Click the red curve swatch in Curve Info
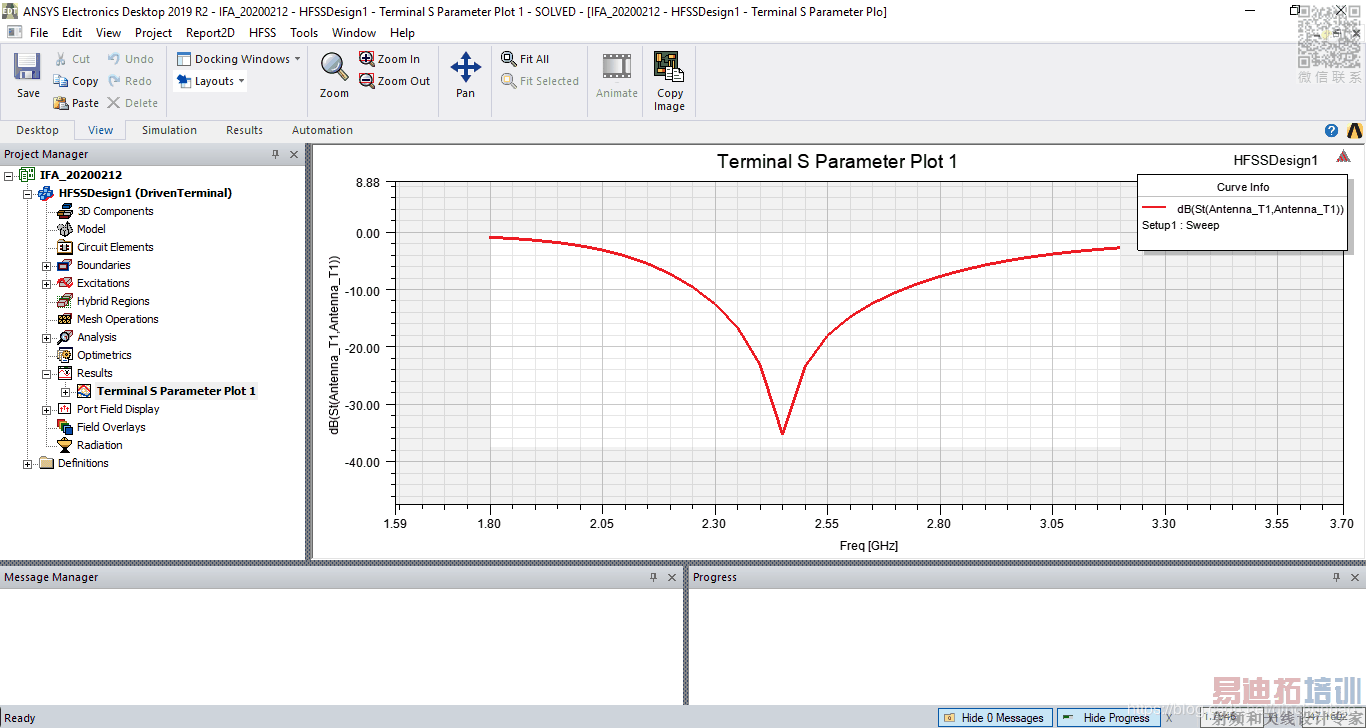Screen dimensions: 1366x728 point(1155,208)
